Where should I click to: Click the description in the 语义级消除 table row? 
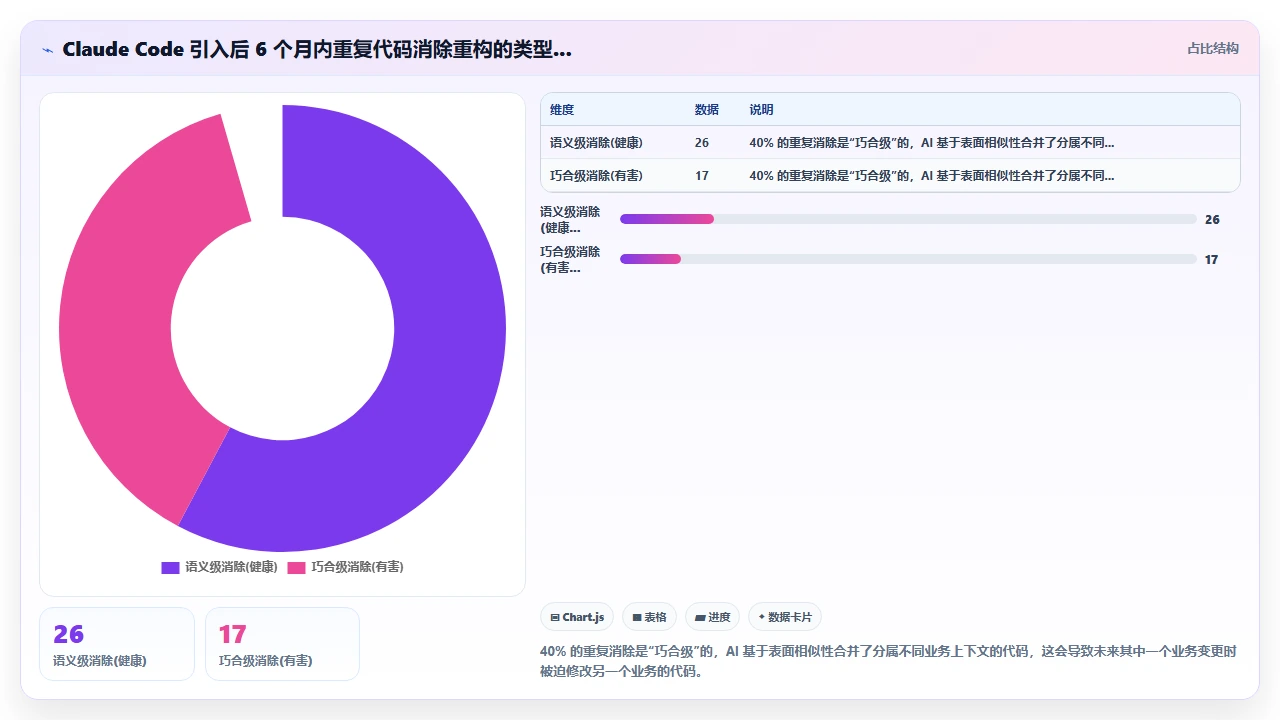[931, 143]
